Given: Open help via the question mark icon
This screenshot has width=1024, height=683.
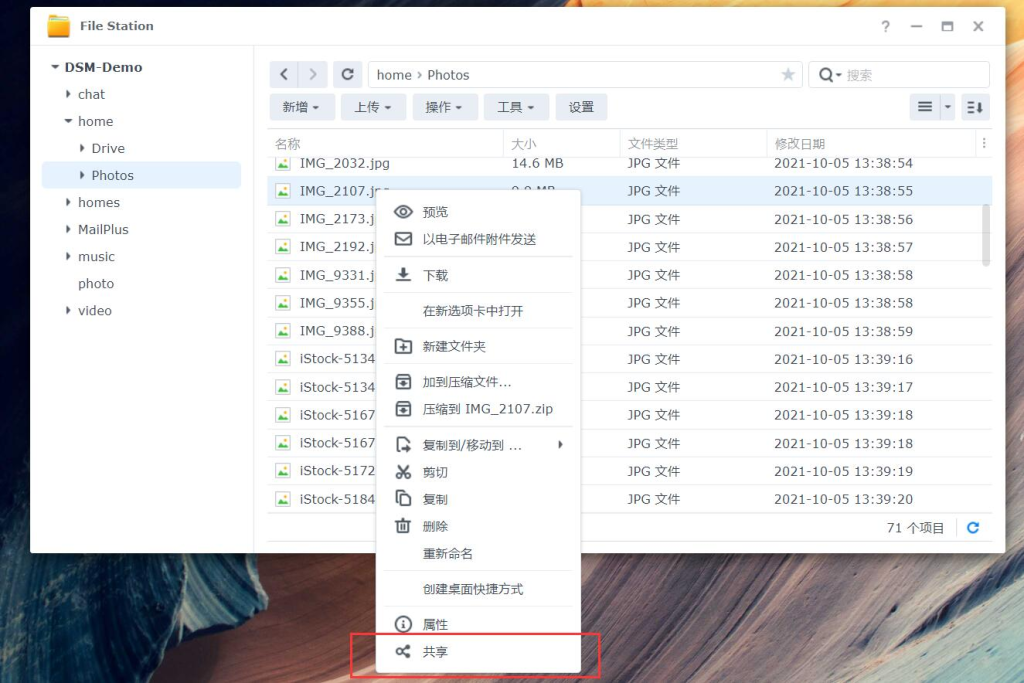Looking at the screenshot, I should (x=885, y=27).
